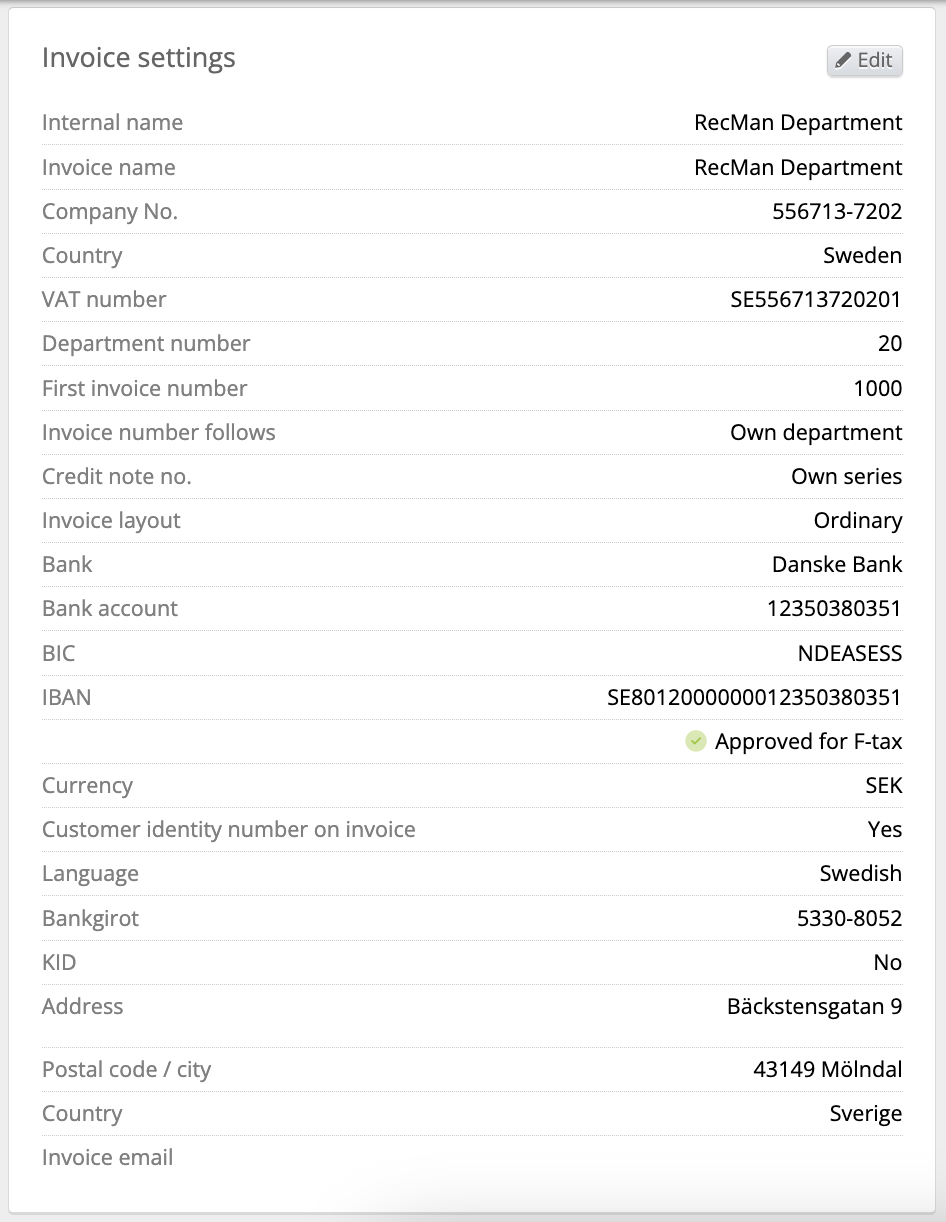Select the Swedish language value
946x1222 pixels.
tap(860, 874)
